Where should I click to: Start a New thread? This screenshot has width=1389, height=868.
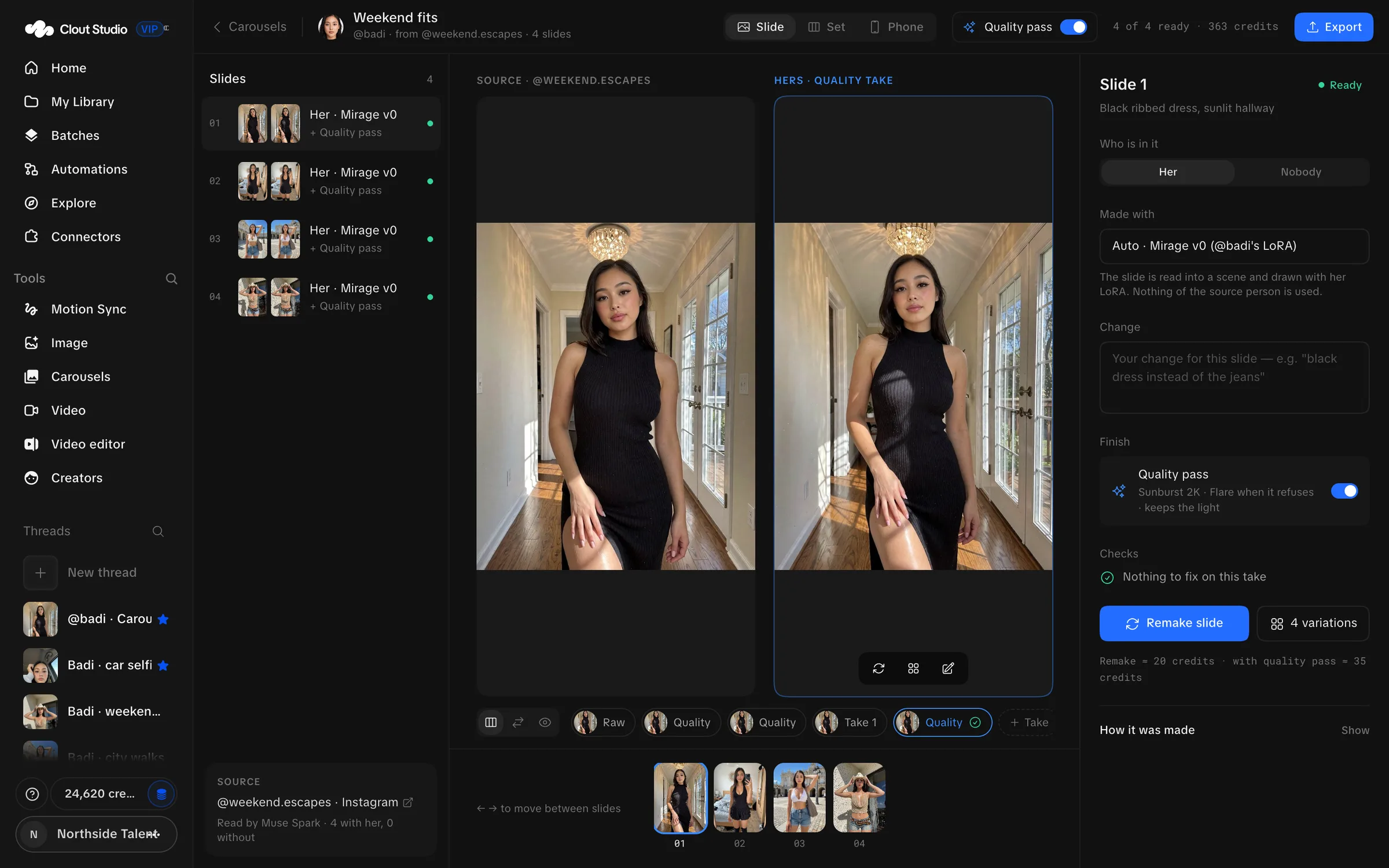click(96, 573)
